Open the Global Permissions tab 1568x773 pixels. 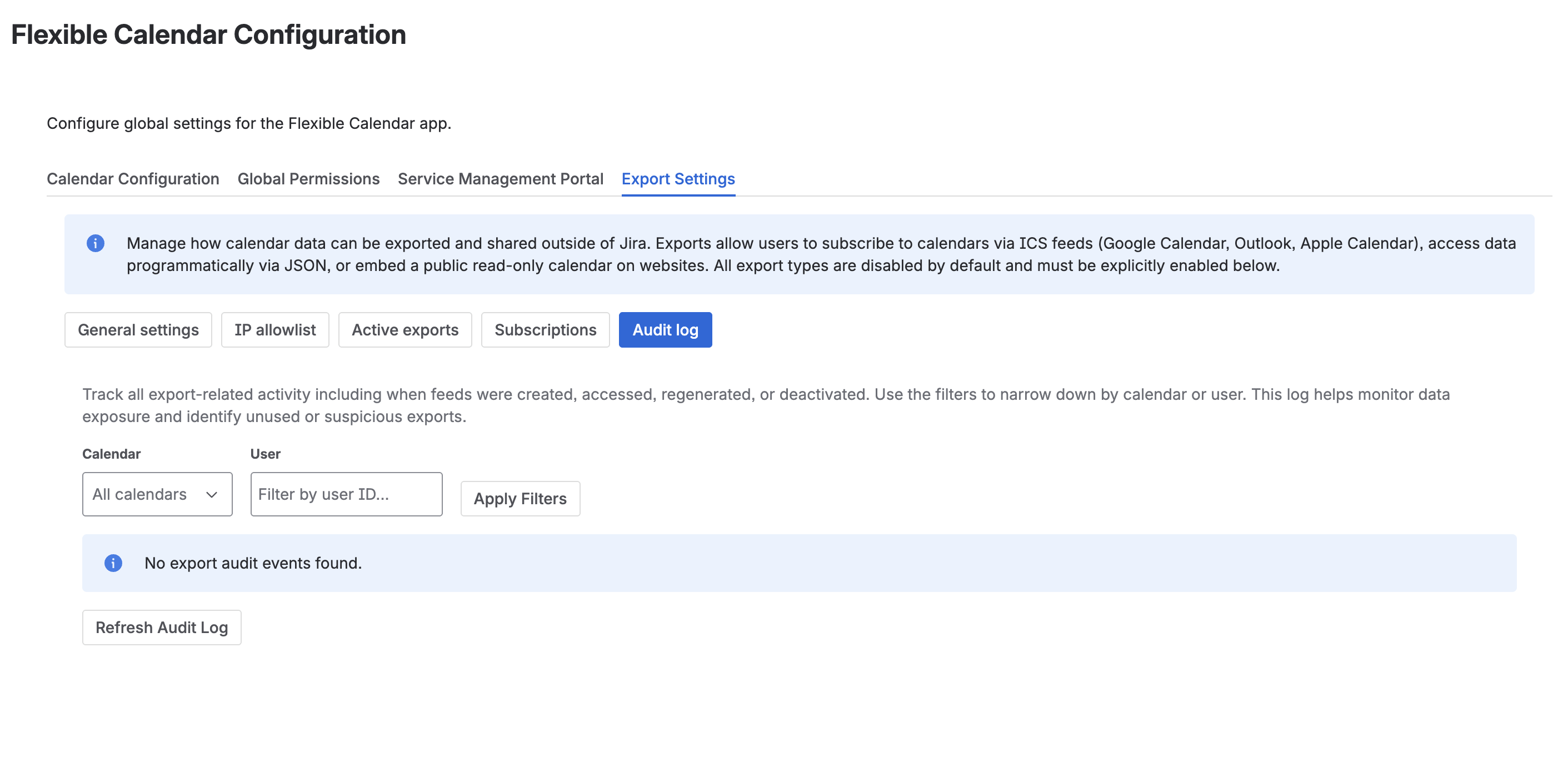(308, 178)
